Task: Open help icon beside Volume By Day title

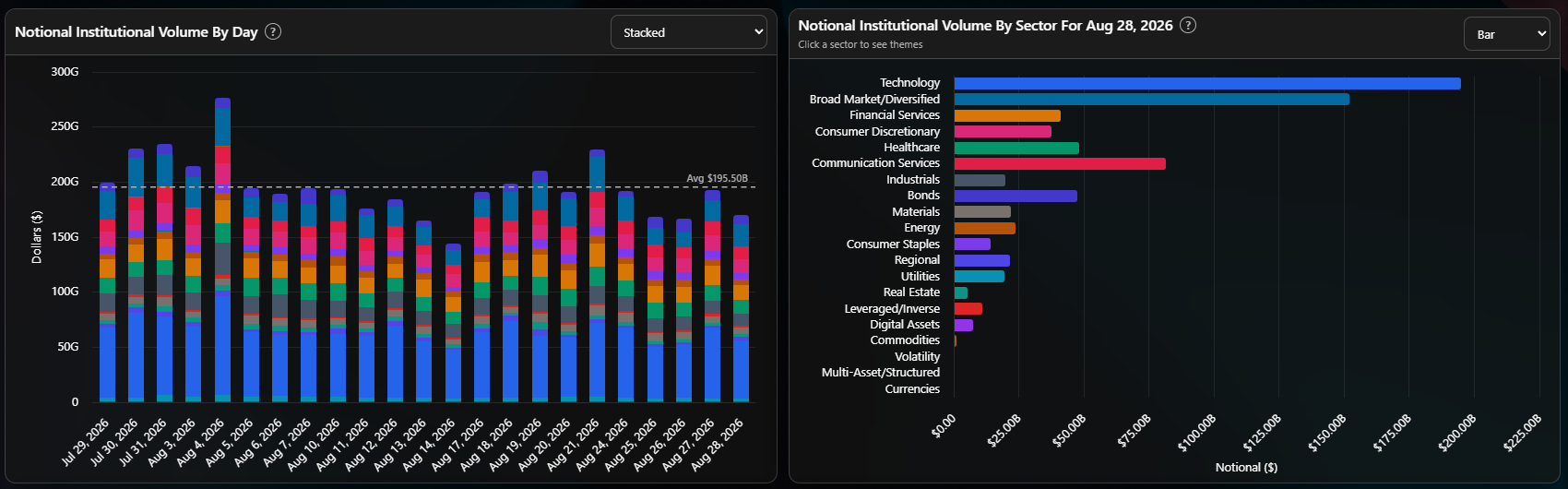Action: pyautogui.click(x=273, y=31)
